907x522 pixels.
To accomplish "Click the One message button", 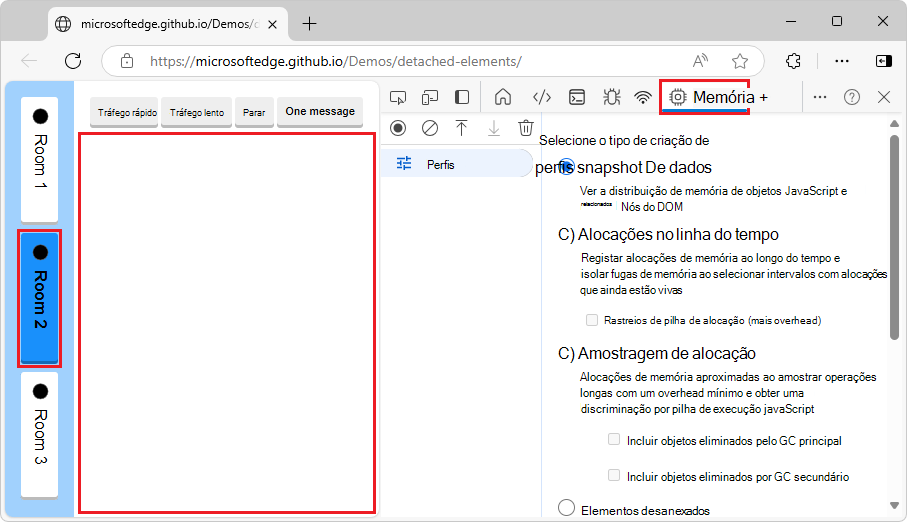I will coord(320,112).
